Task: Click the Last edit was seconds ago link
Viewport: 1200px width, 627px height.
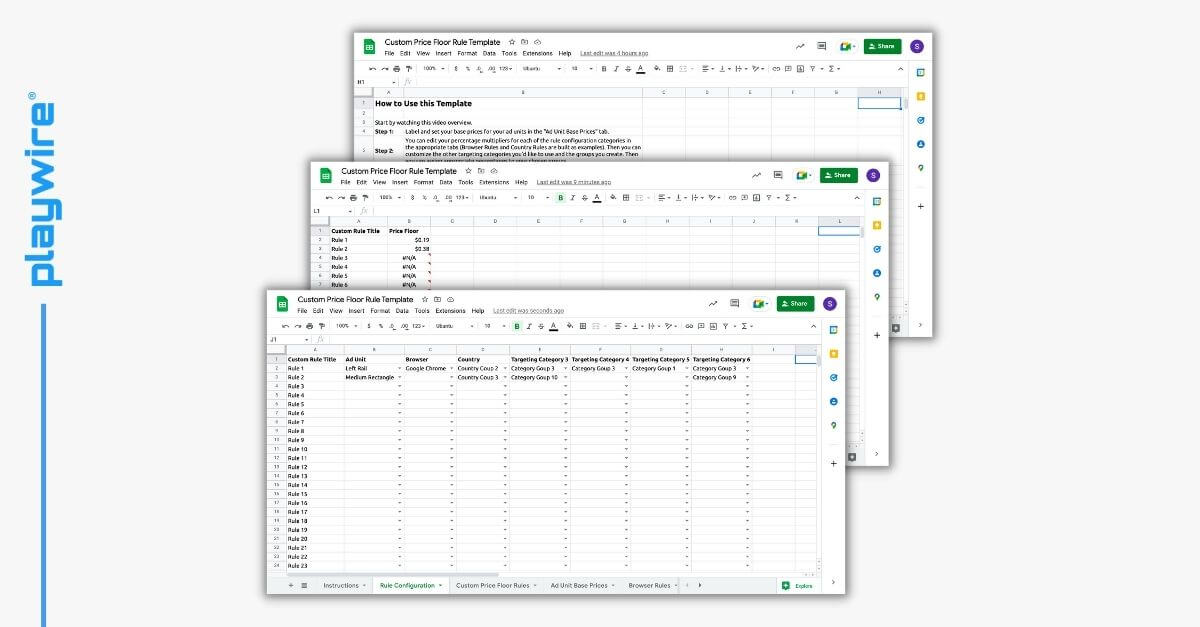Action: tap(528, 311)
